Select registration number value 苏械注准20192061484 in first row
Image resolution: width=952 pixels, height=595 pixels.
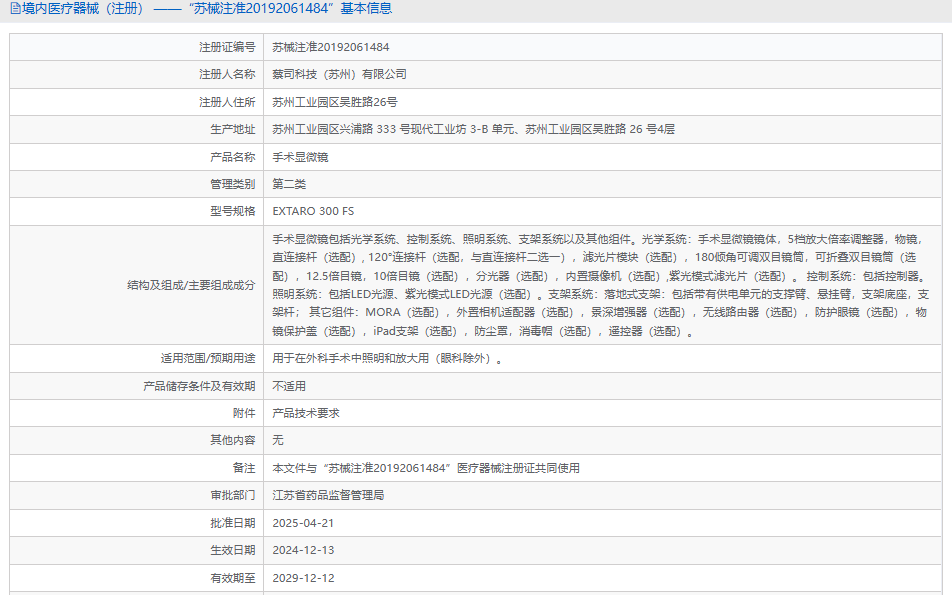point(331,47)
